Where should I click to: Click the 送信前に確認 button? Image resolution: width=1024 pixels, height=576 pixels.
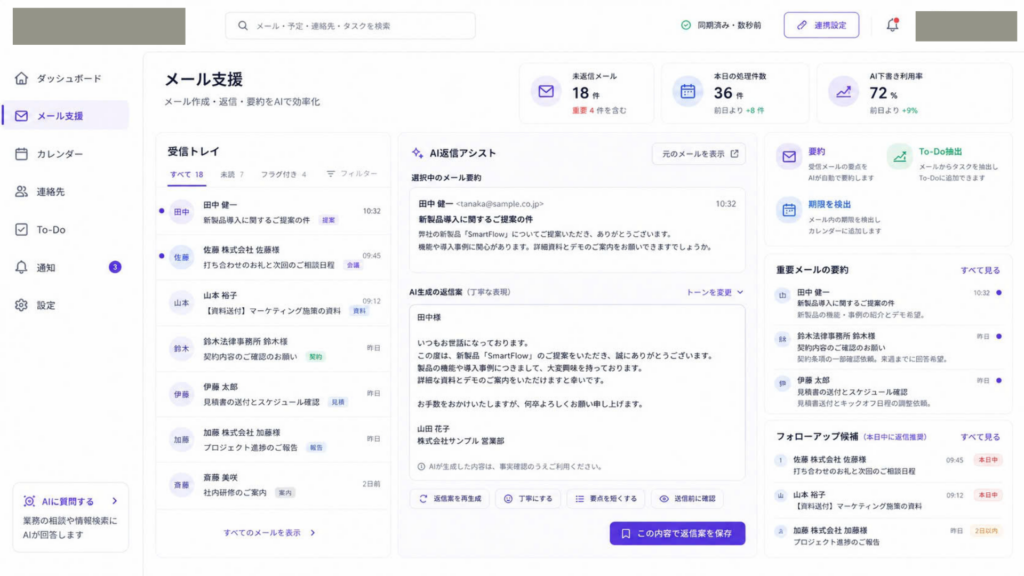pos(687,499)
